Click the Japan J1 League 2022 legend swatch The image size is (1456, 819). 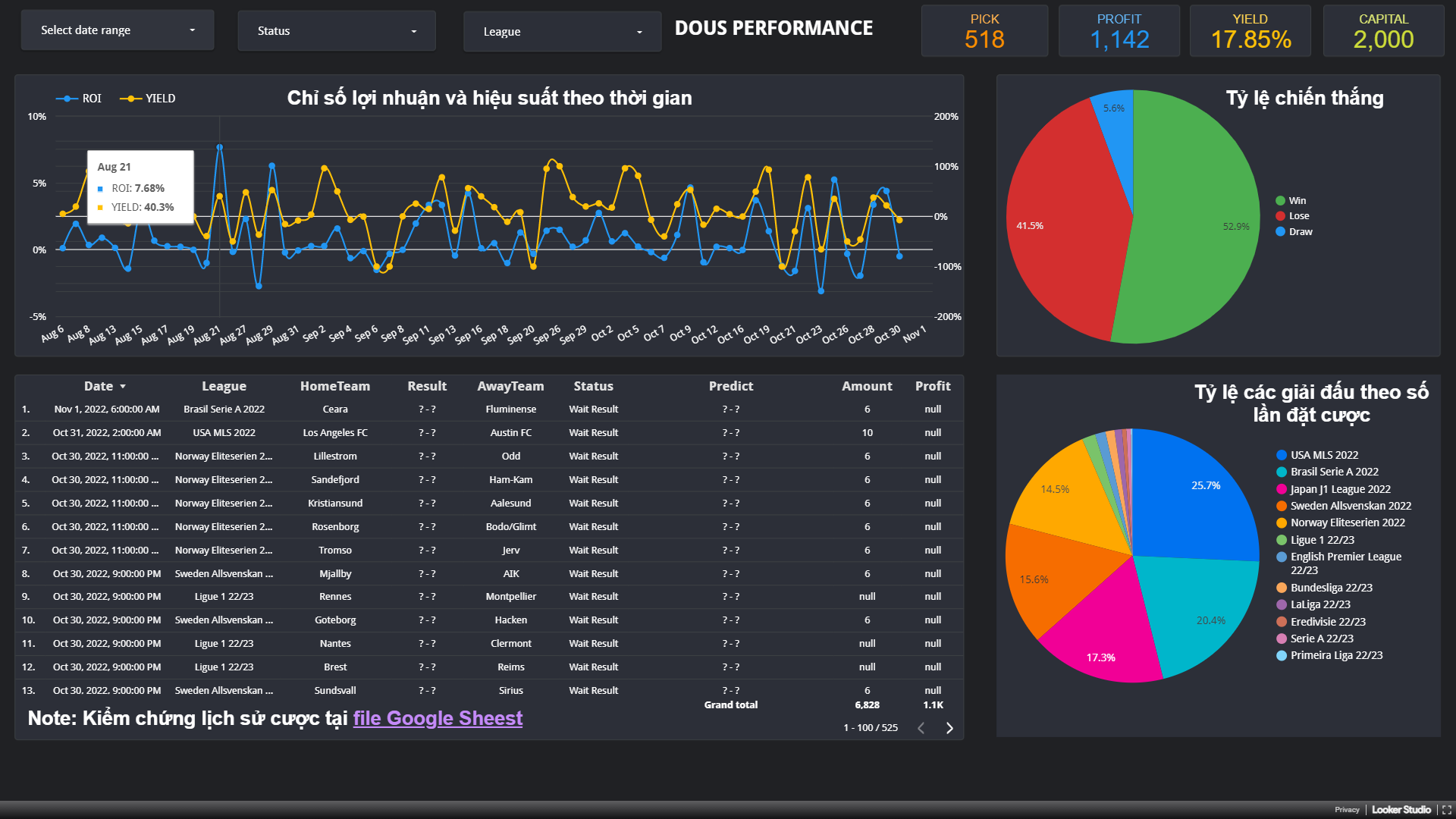click(x=1282, y=489)
